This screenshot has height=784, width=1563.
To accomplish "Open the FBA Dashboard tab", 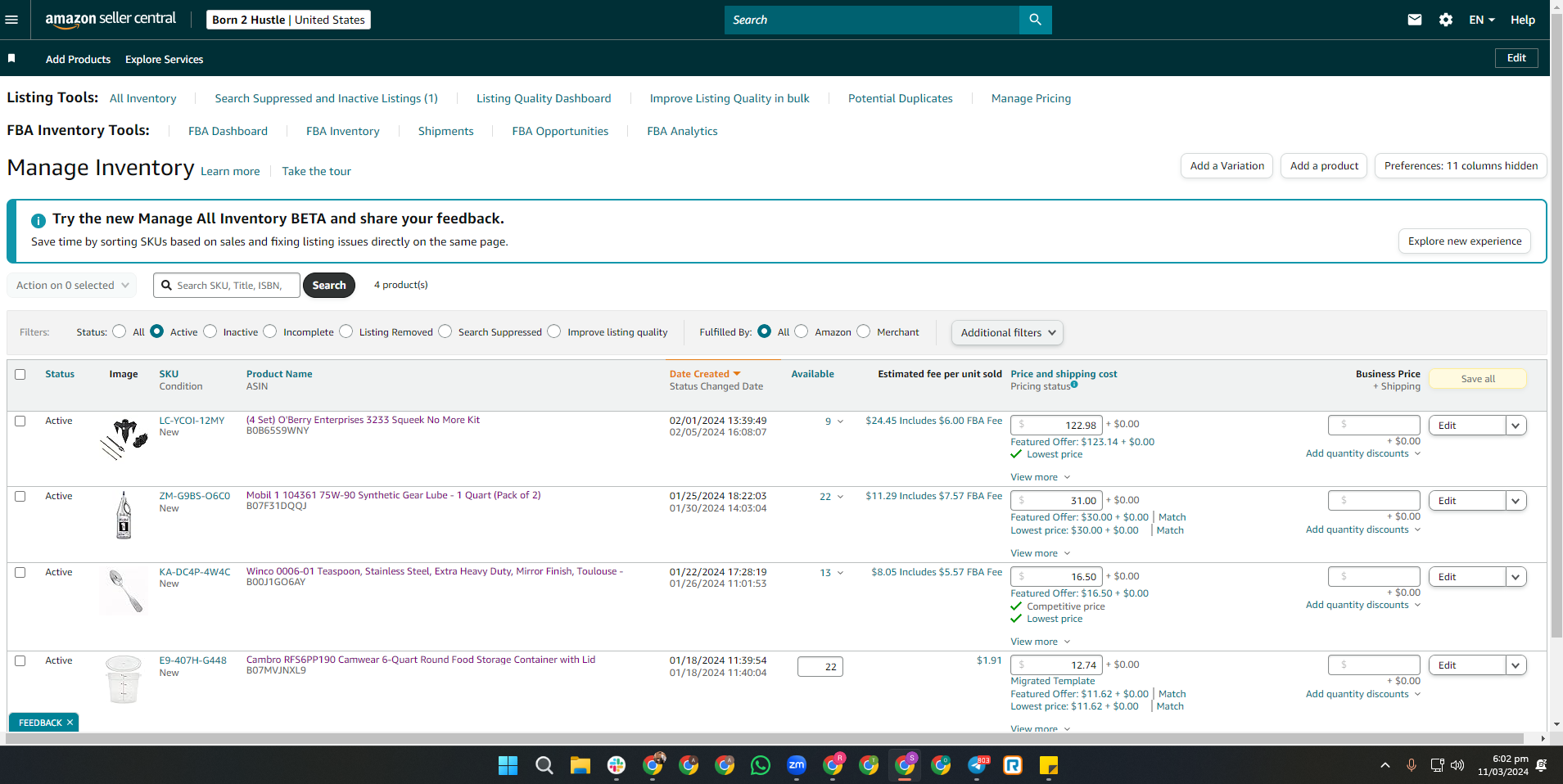I will 228,131.
